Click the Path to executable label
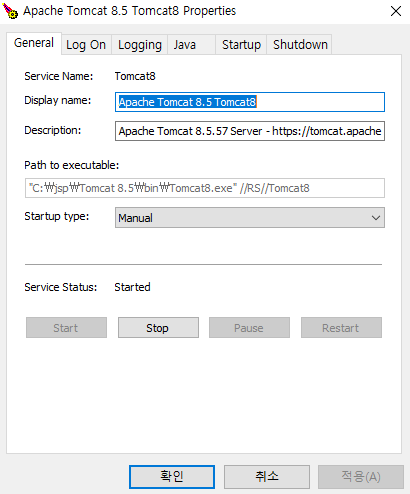Viewport: 410px width, 494px height. [72, 165]
